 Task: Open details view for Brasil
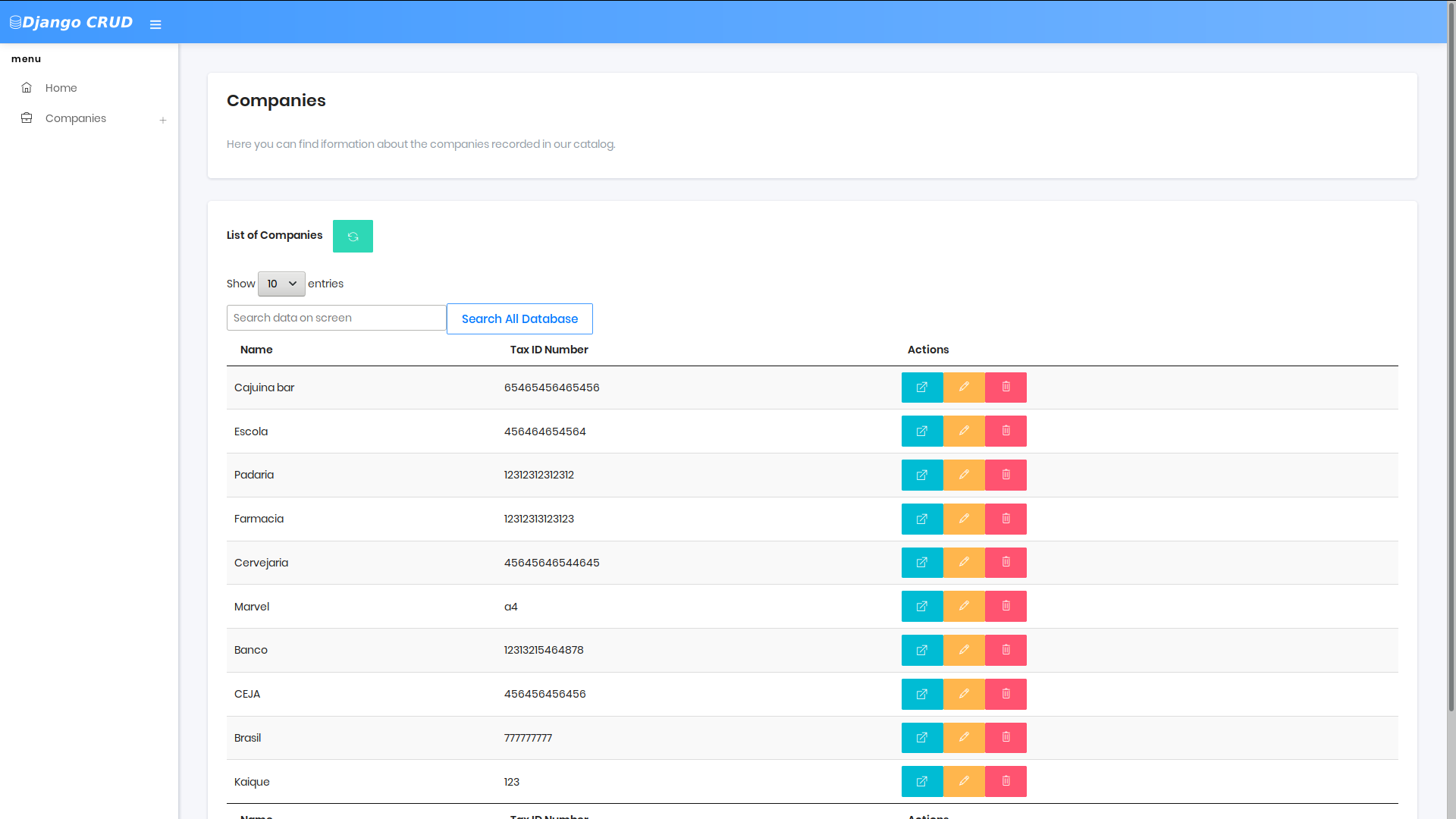(921, 738)
